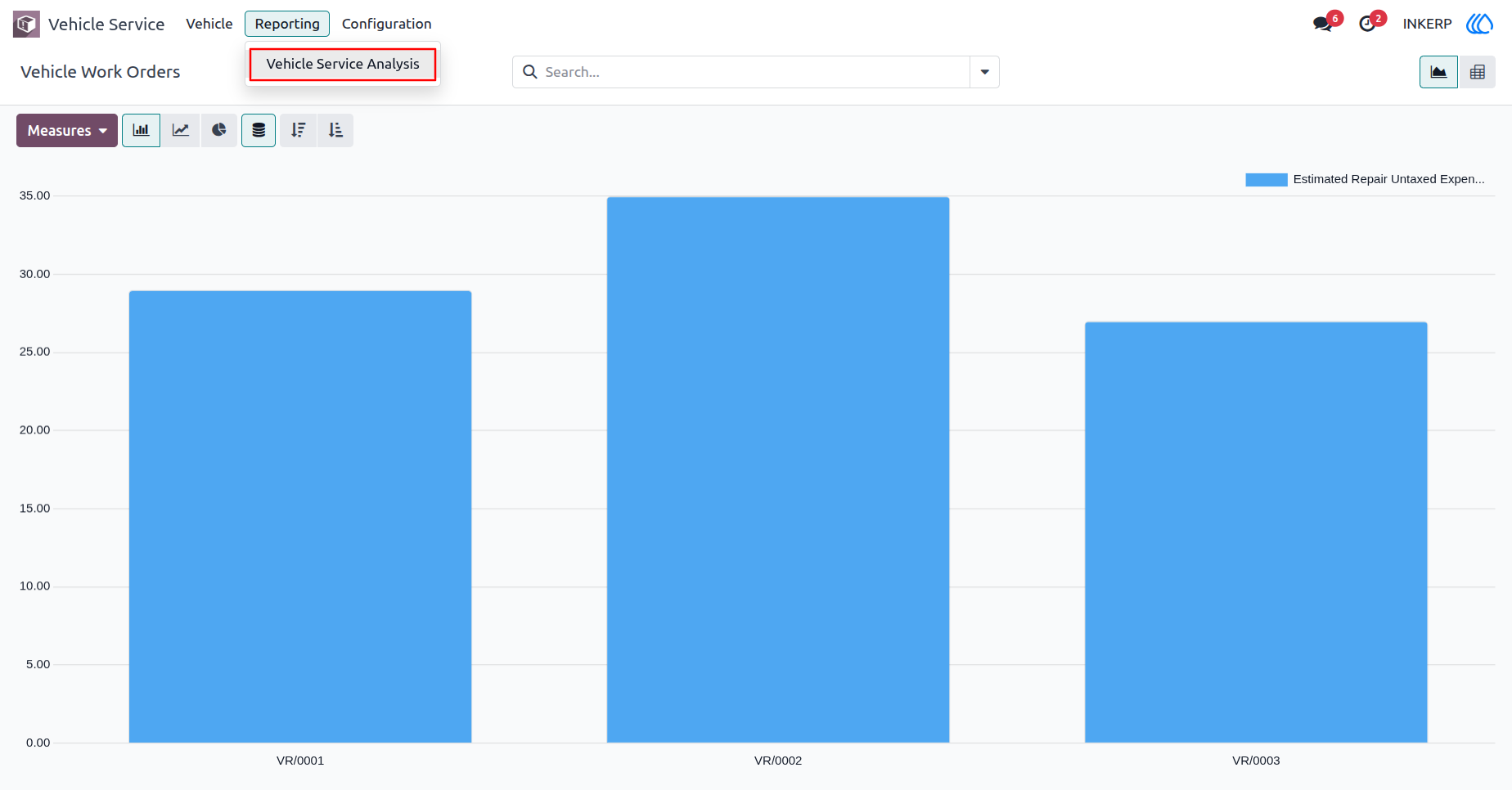Viewport: 1512px width, 790px height.
Task: Open the Vehicle menu
Action: click(x=209, y=24)
